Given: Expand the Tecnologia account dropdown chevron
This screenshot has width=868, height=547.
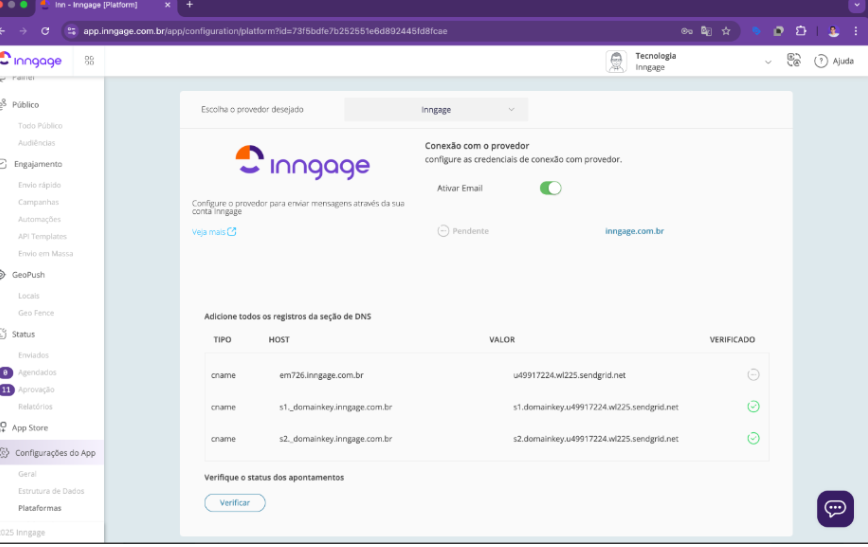Looking at the screenshot, I should [x=768, y=62].
